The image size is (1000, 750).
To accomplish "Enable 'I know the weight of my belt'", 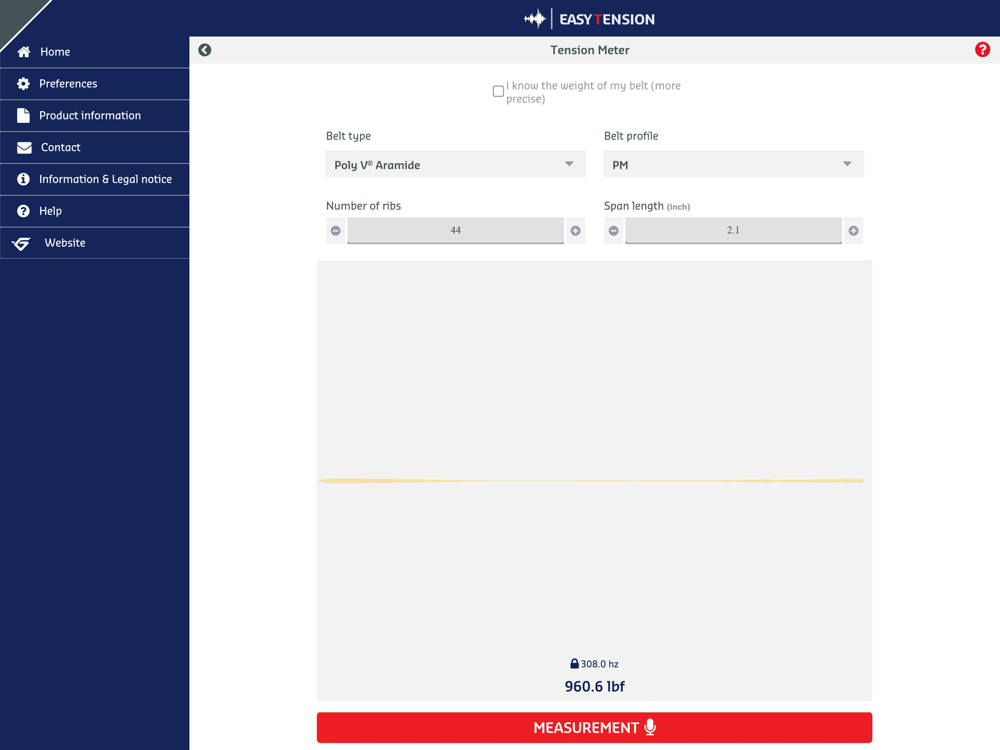I will click(x=498, y=91).
